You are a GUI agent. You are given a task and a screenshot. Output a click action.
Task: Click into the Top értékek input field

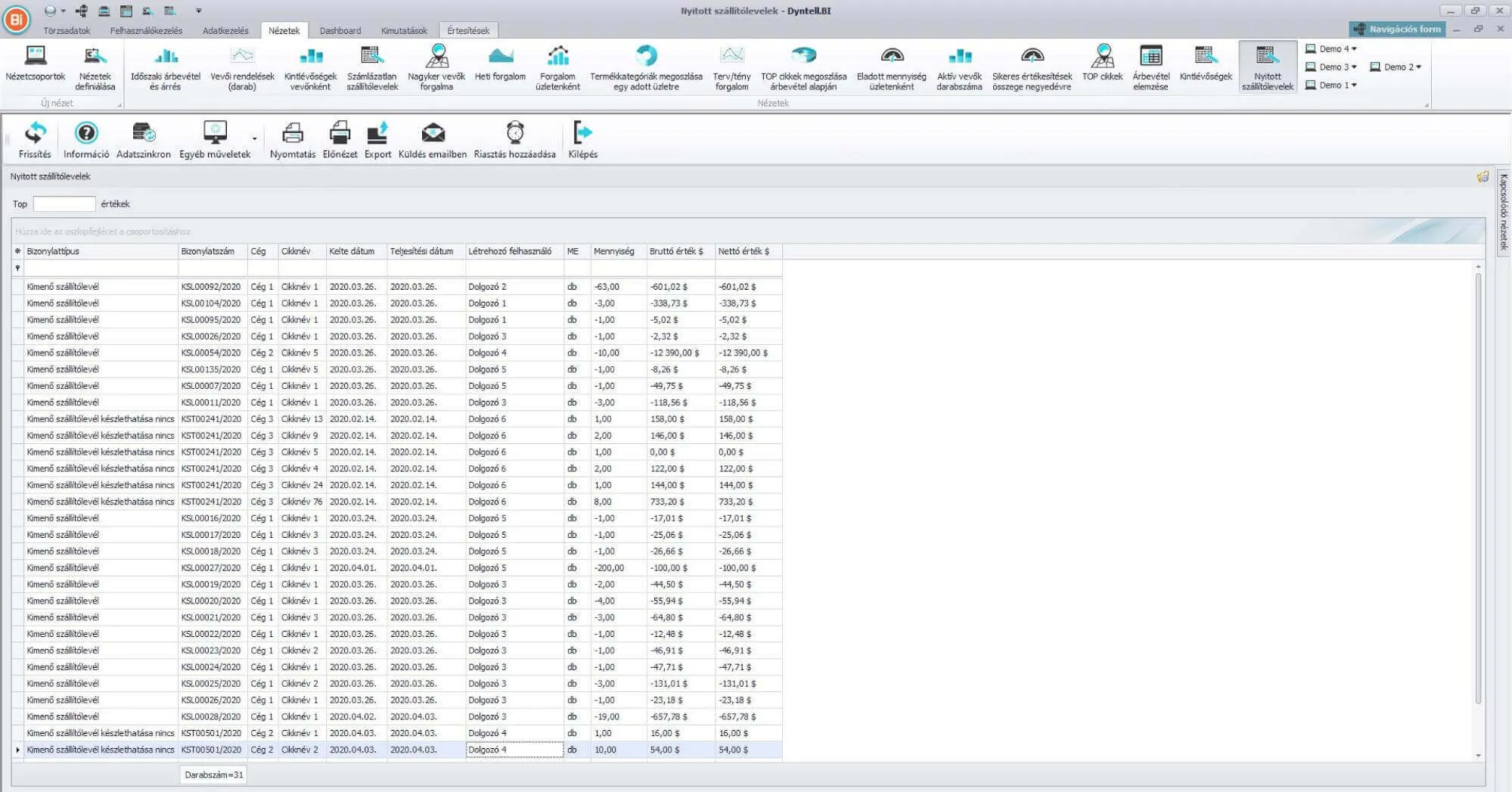(64, 204)
